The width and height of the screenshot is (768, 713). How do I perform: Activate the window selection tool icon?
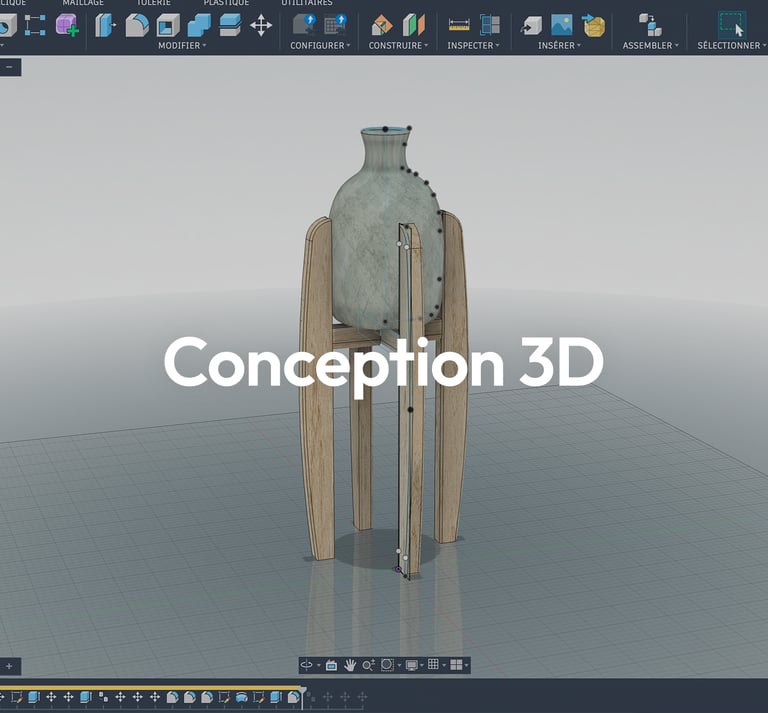click(x=731, y=25)
